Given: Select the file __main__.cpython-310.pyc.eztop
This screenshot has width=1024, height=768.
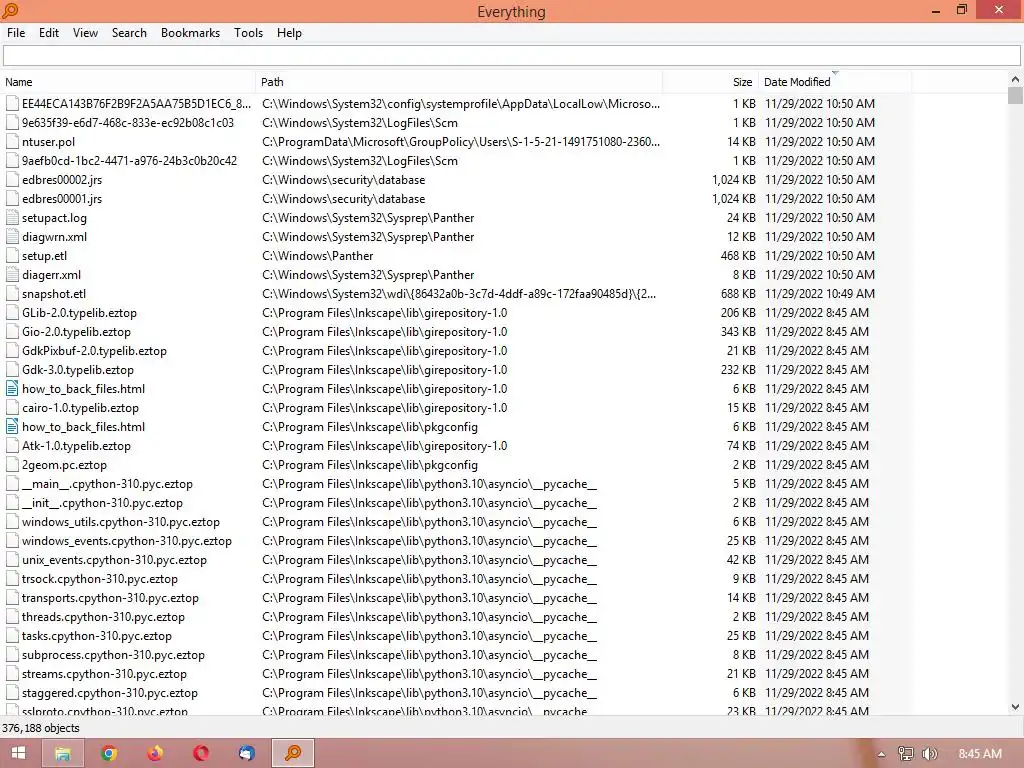Looking at the screenshot, I should coord(107,484).
